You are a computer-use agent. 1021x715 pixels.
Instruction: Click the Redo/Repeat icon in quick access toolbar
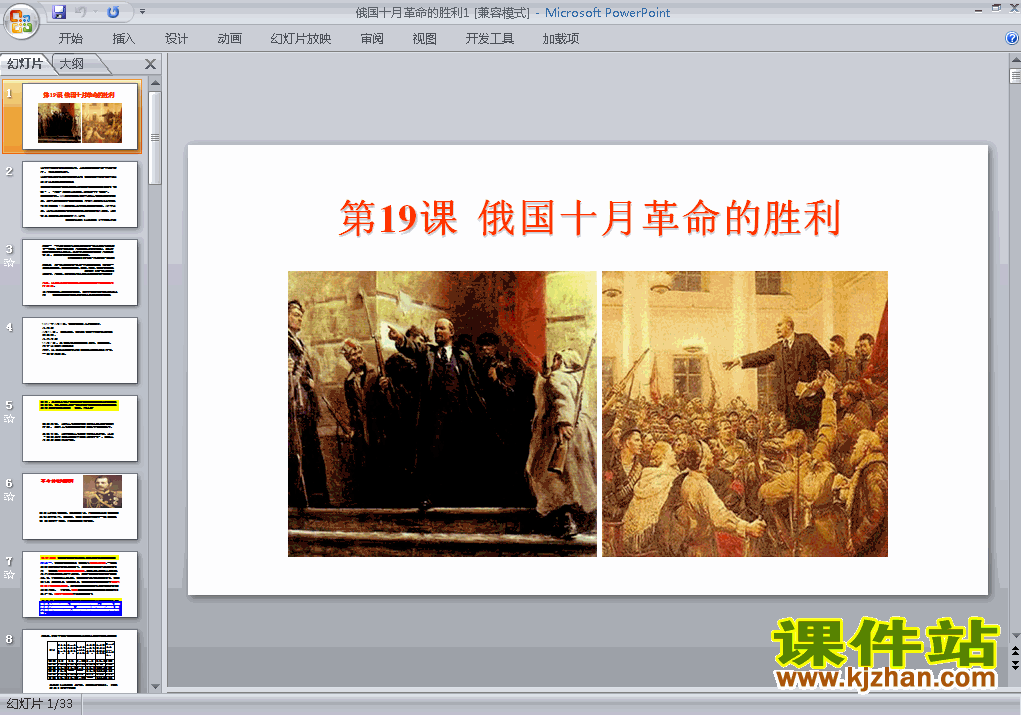[x=113, y=12]
